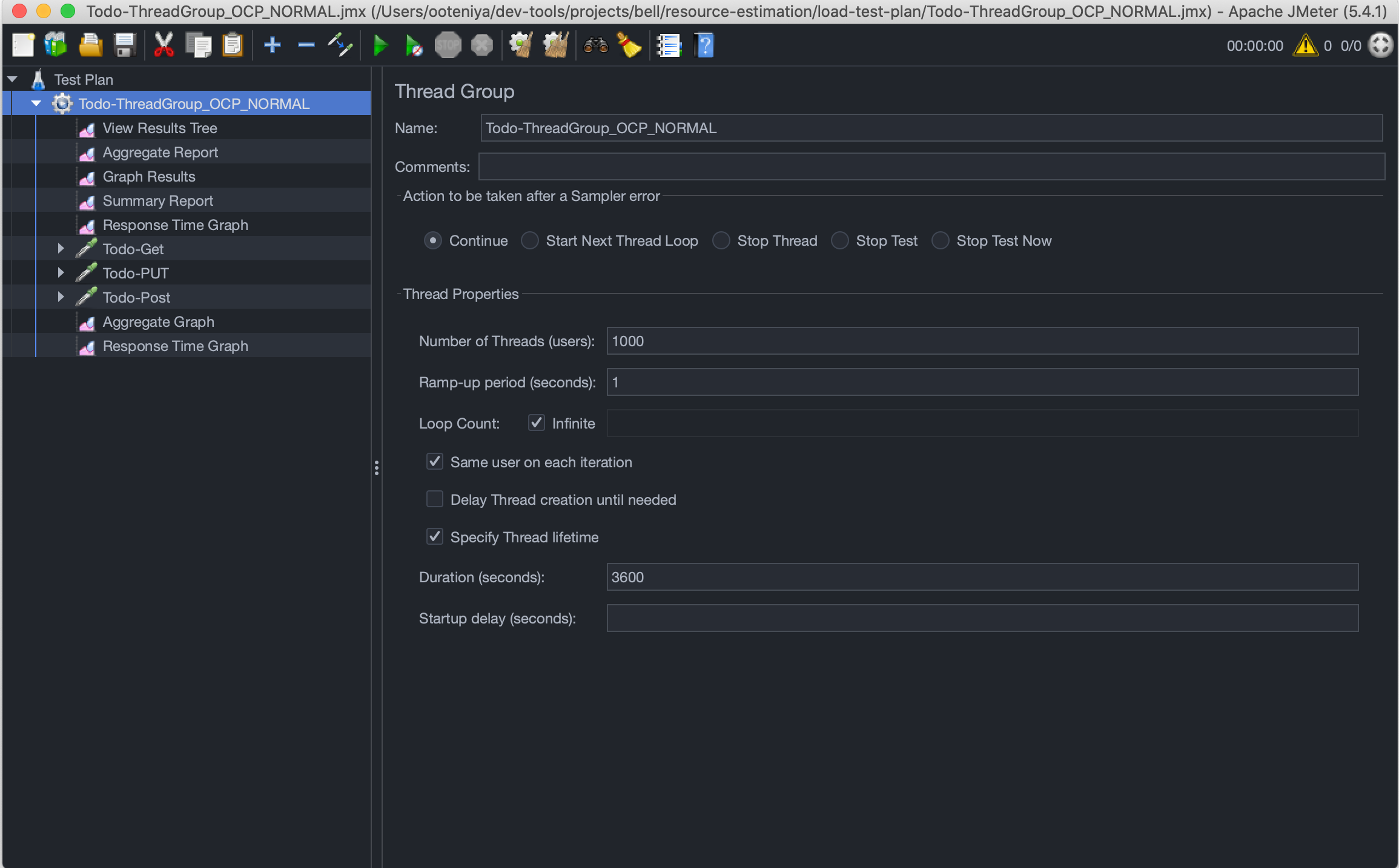Collapse the Todo-ThreadGroup_OCP_NORMAL node
The height and width of the screenshot is (868, 1399).
point(36,104)
